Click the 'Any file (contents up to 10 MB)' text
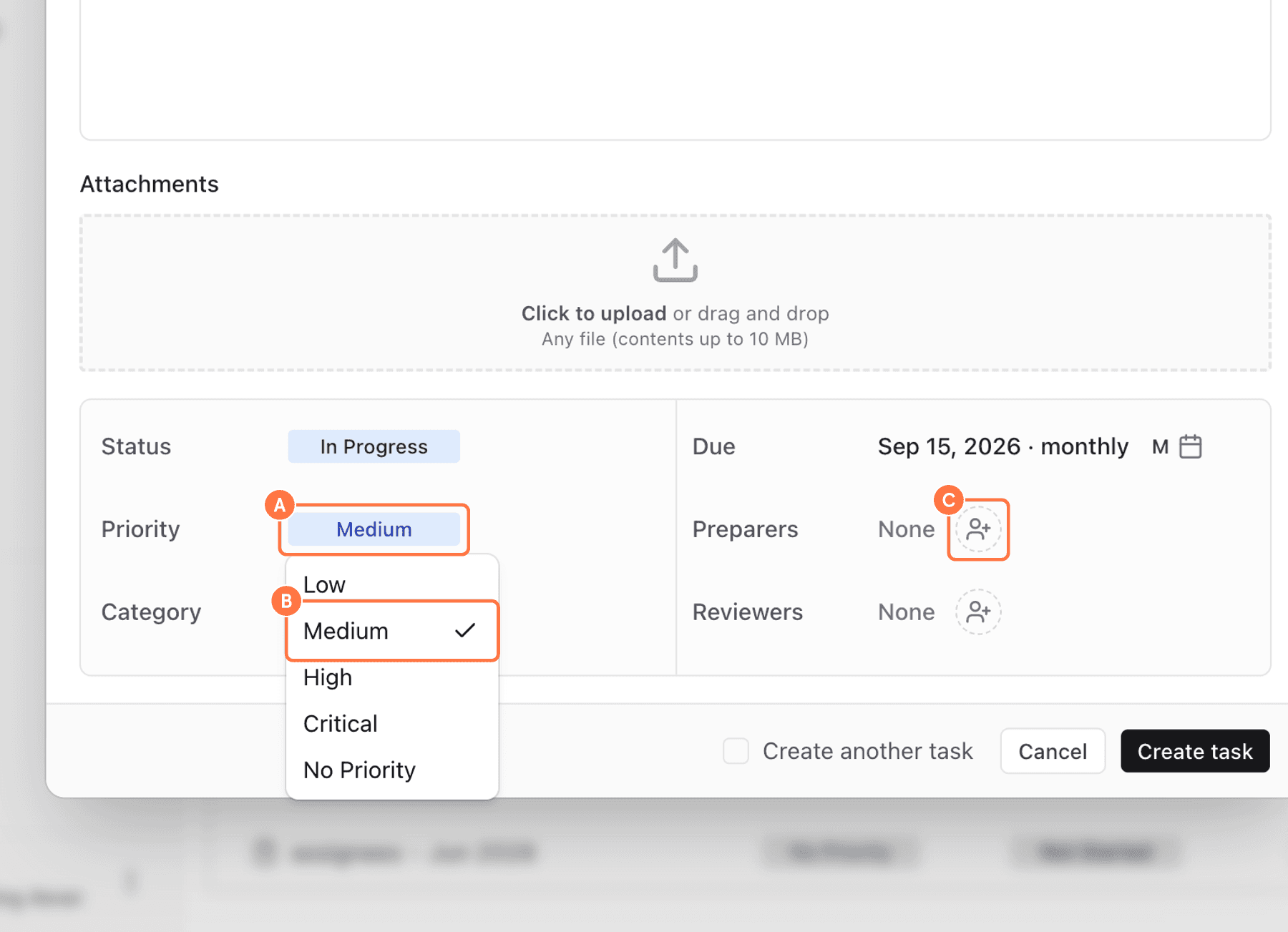This screenshot has height=932, width=1288. (675, 339)
